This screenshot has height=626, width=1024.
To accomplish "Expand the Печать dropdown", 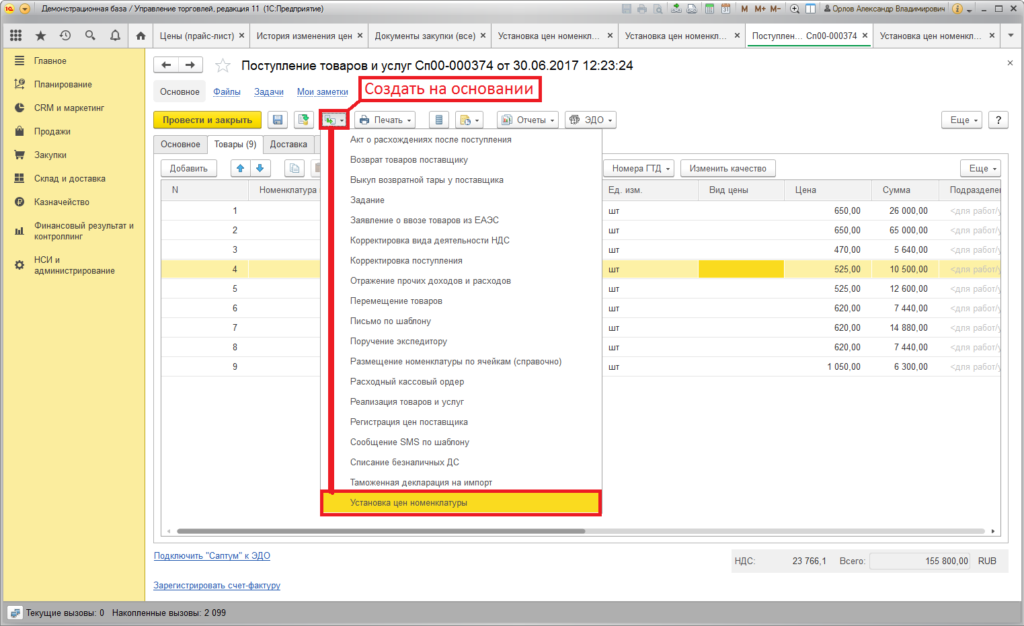I will coord(384,120).
